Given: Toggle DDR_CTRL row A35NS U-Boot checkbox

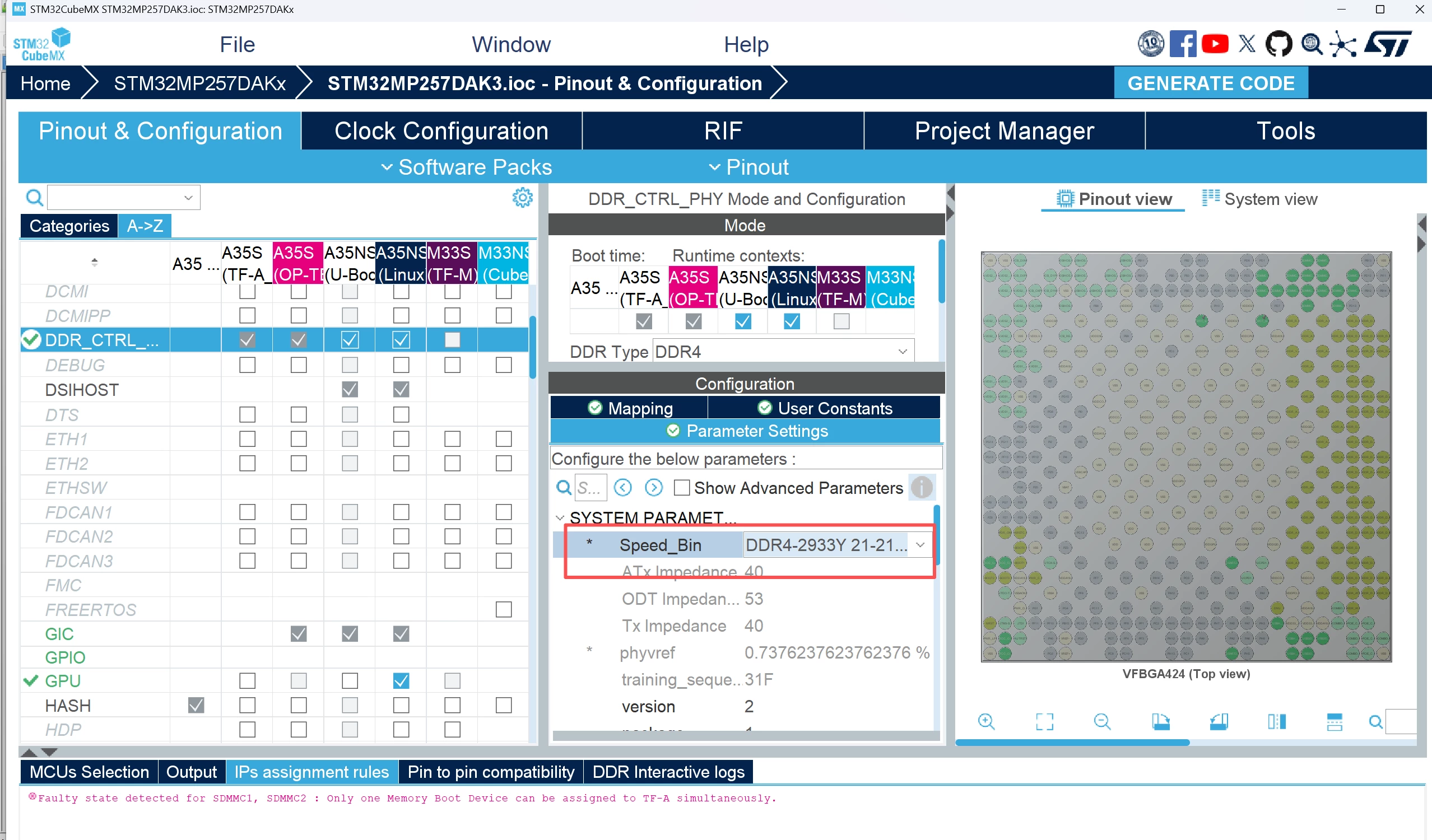Looking at the screenshot, I should pyautogui.click(x=350, y=339).
